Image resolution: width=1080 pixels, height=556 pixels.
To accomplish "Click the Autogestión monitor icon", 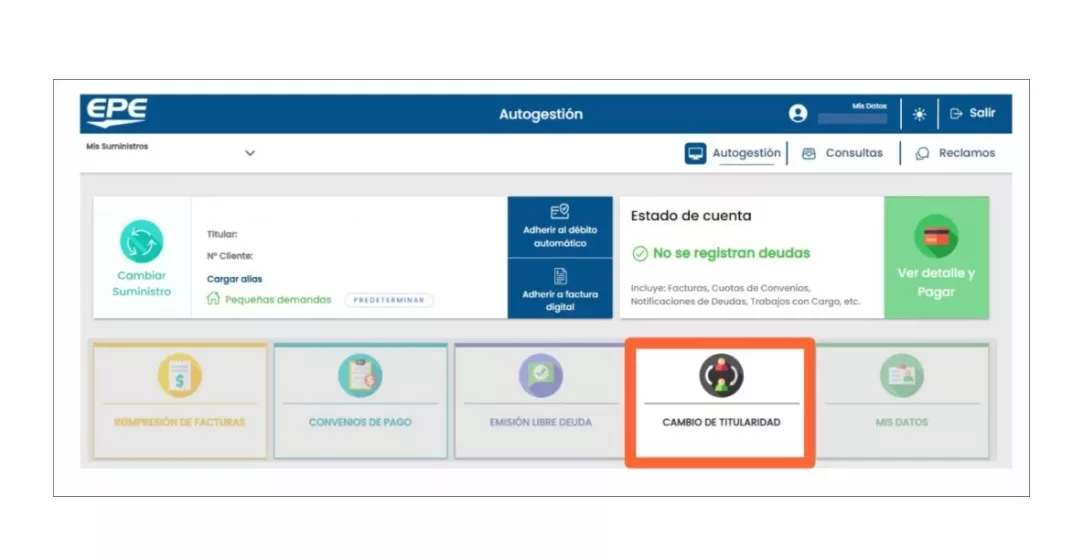I will [x=695, y=153].
